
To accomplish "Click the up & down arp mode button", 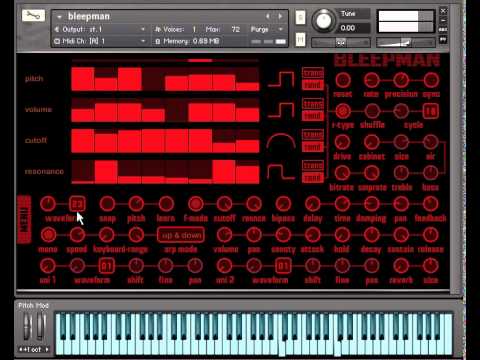I will pos(181,235).
